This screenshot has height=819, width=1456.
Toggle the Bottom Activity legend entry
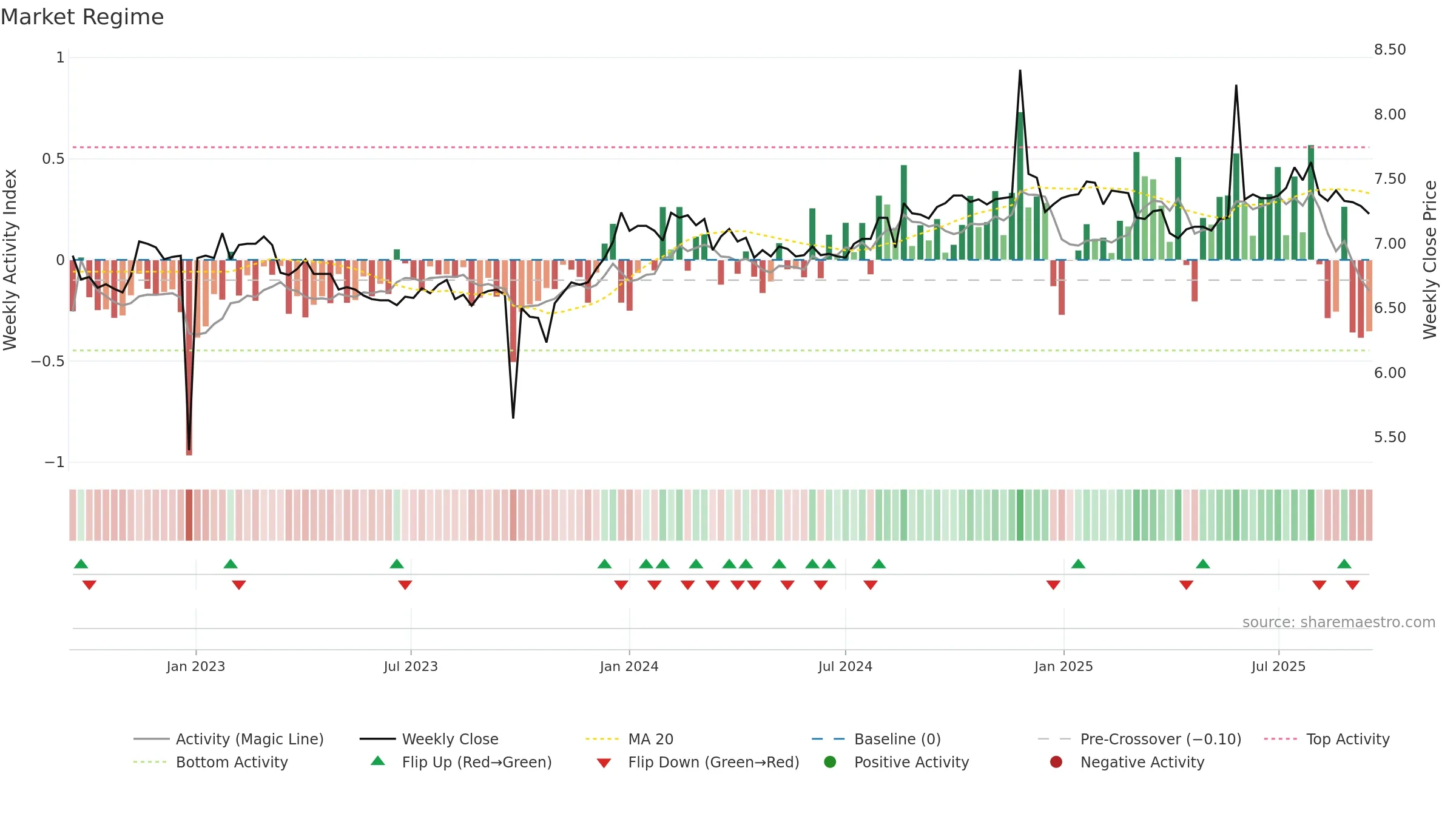[x=211, y=762]
